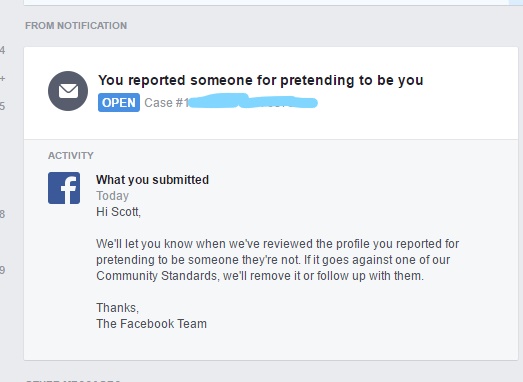Viewport: 523px width, 382px height.
Task: Click the 'Thanks,' closing line
Action: coord(117,308)
